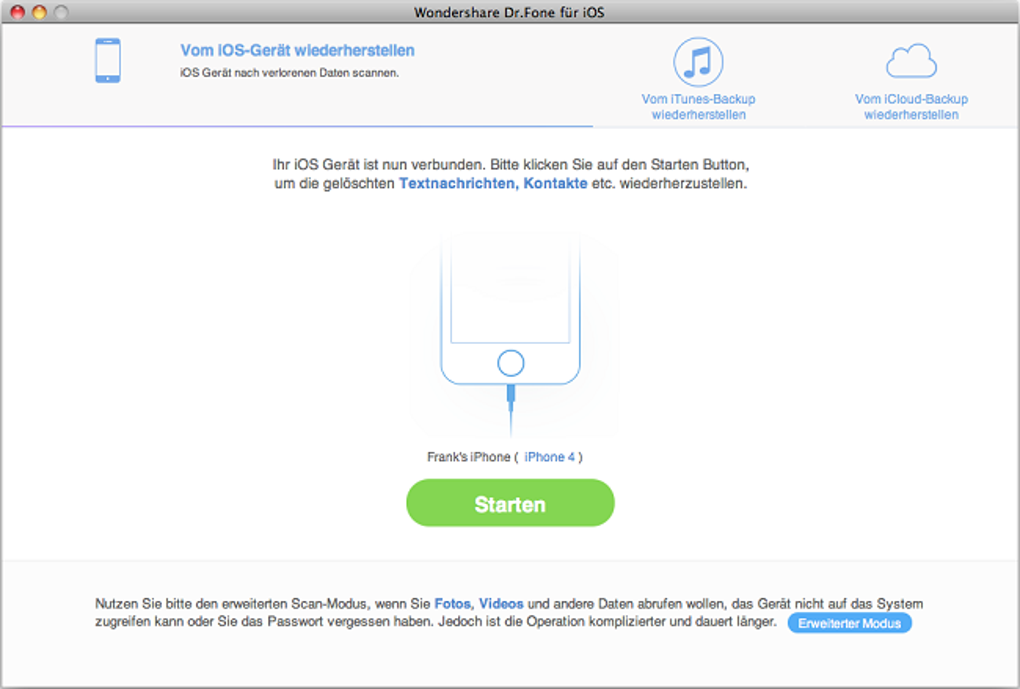Viewport: 1020px width, 689px height.
Task: Click the Erweiterter Modus button
Action: [x=850, y=623]
